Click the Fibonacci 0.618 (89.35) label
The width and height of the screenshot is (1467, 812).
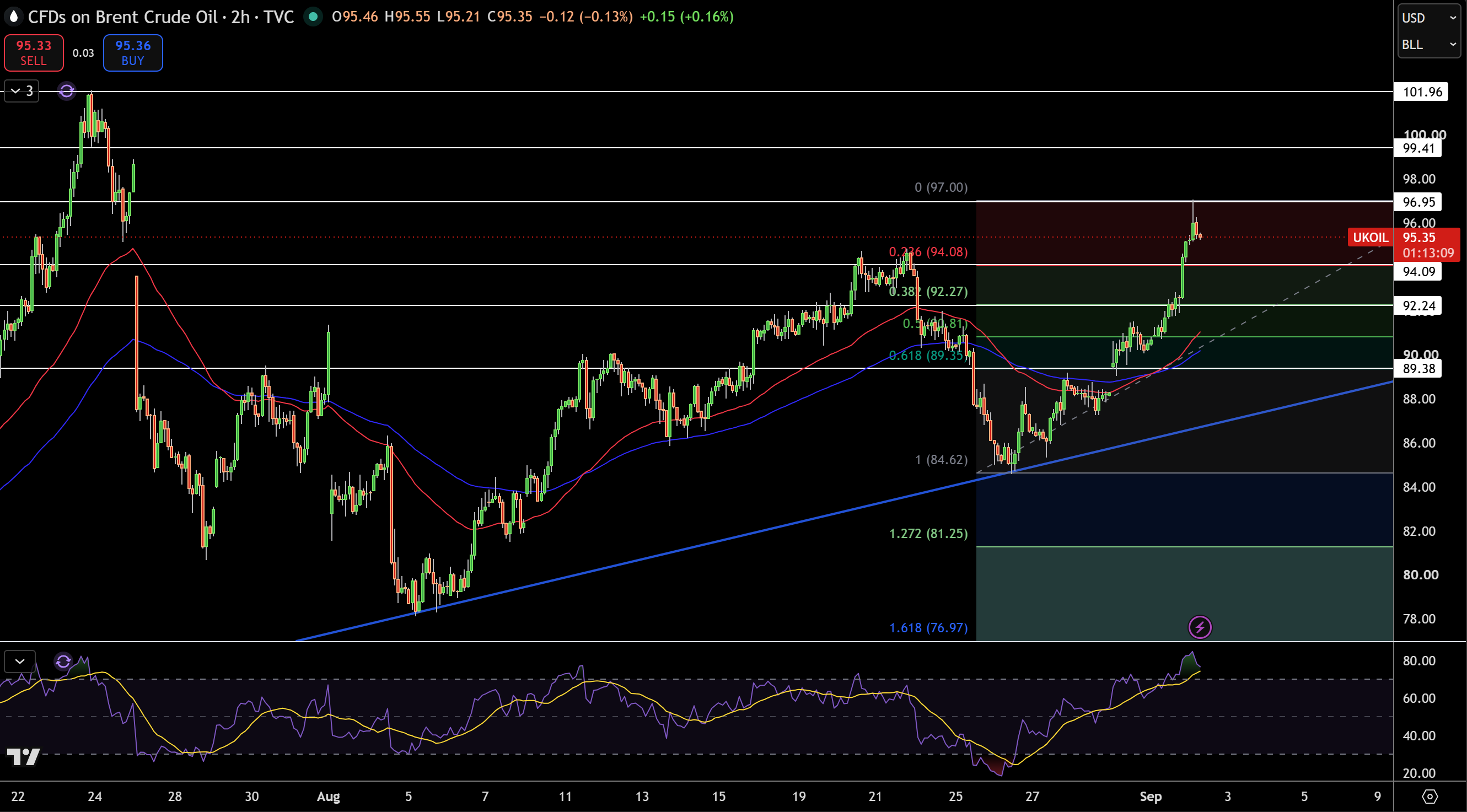[x=928, y=356]
